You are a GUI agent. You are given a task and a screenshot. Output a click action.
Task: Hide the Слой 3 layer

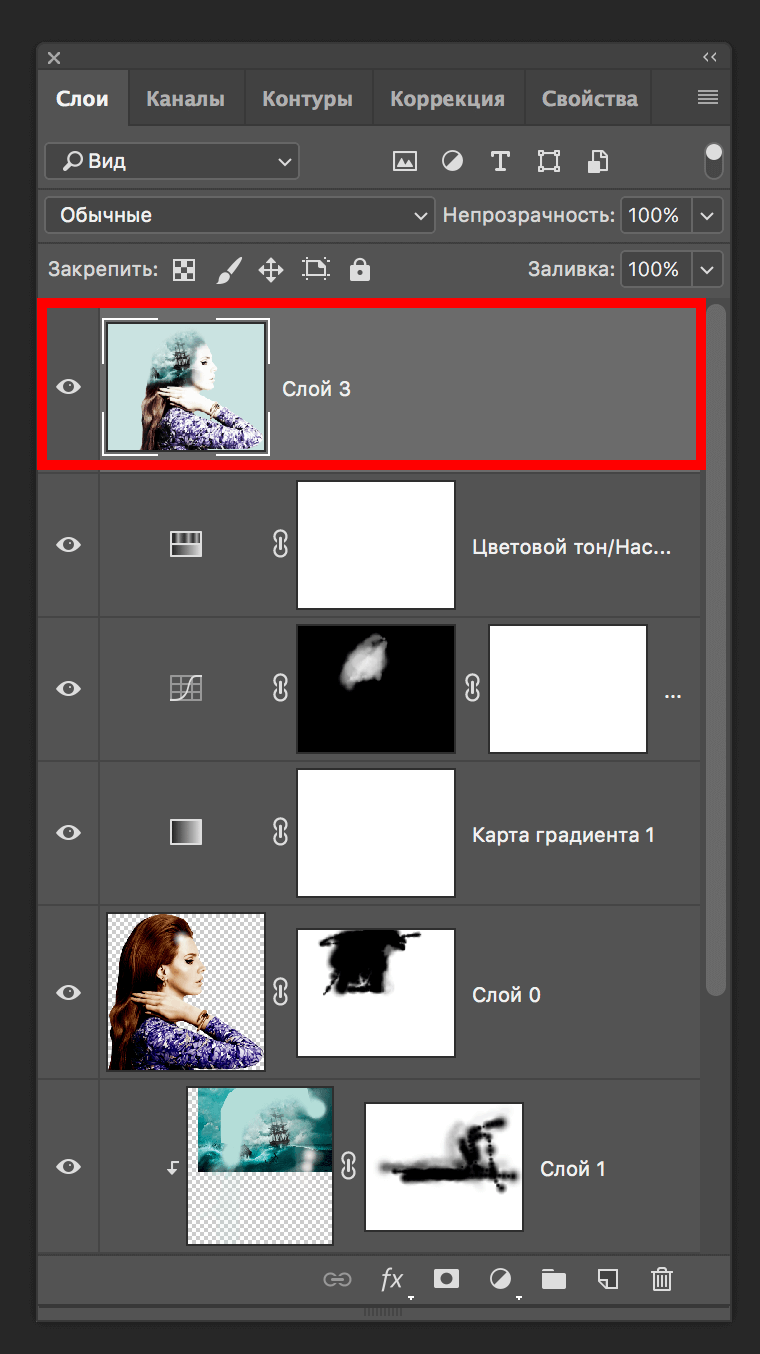coord(68,387)
